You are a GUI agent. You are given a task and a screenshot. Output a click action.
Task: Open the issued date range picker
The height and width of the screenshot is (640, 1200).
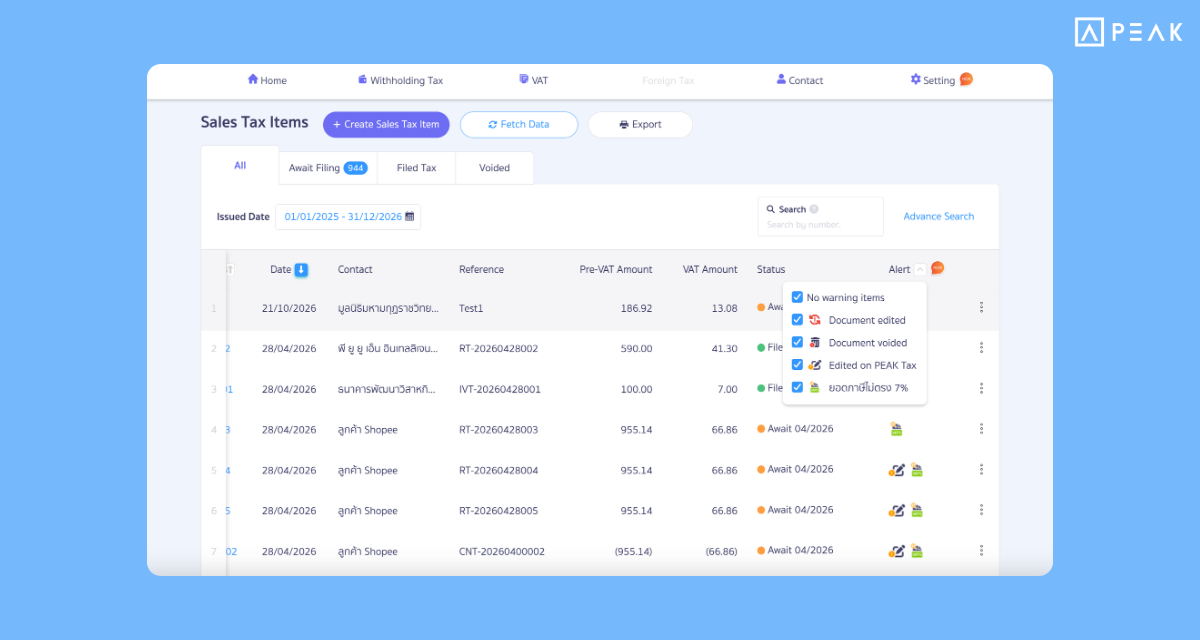(x=348, y=216)
